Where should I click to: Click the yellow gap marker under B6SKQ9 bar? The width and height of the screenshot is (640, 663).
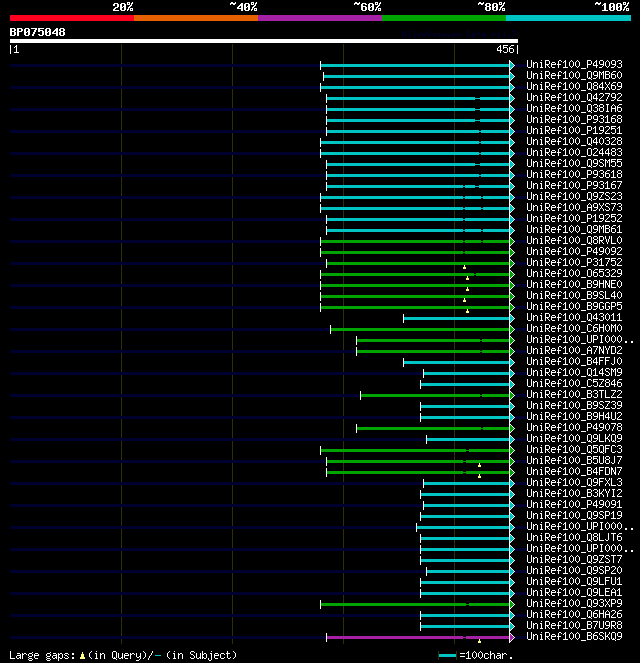click(x=479, y=641)
